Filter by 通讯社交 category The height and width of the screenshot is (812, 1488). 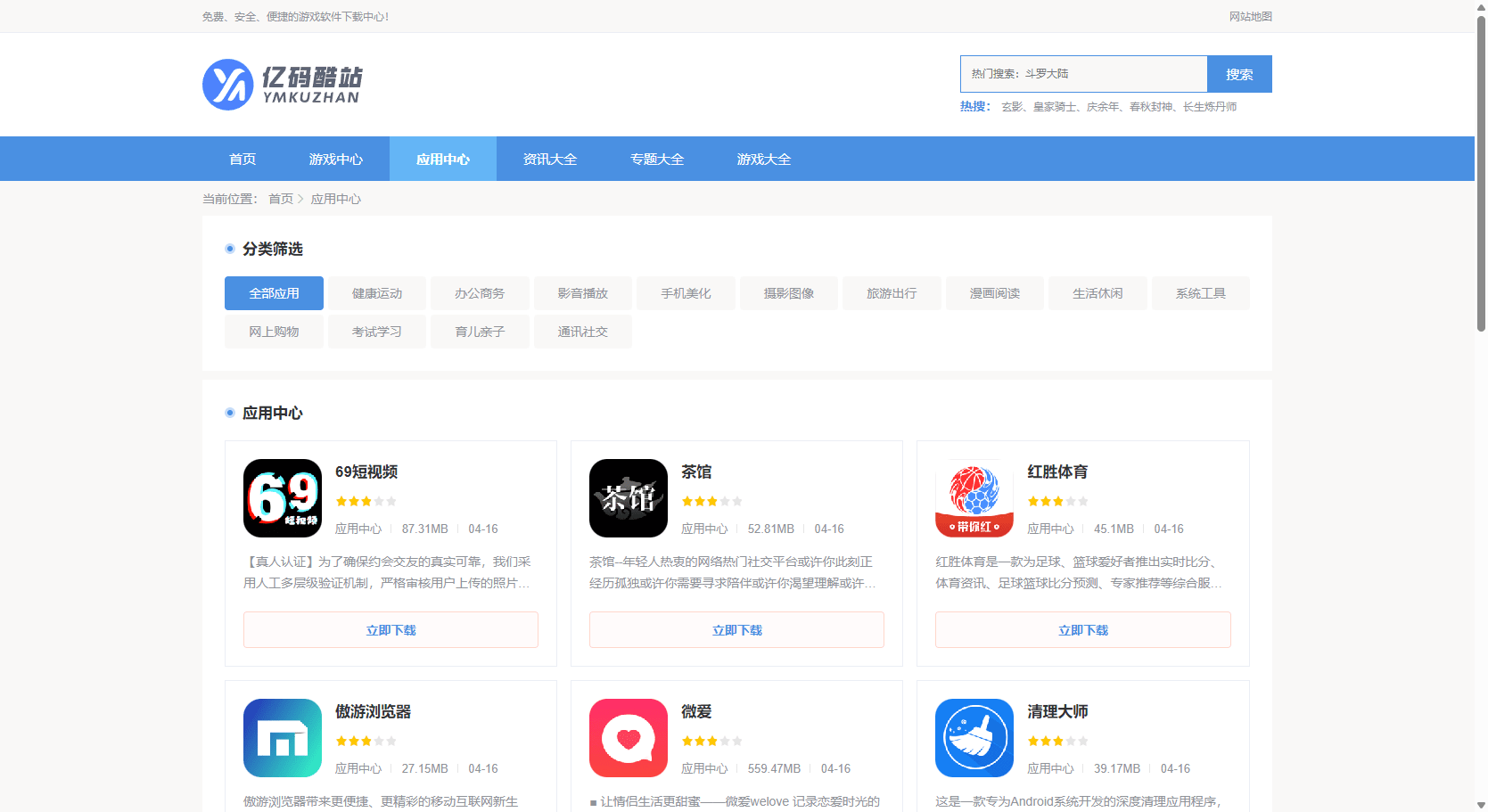coord(583,332)
